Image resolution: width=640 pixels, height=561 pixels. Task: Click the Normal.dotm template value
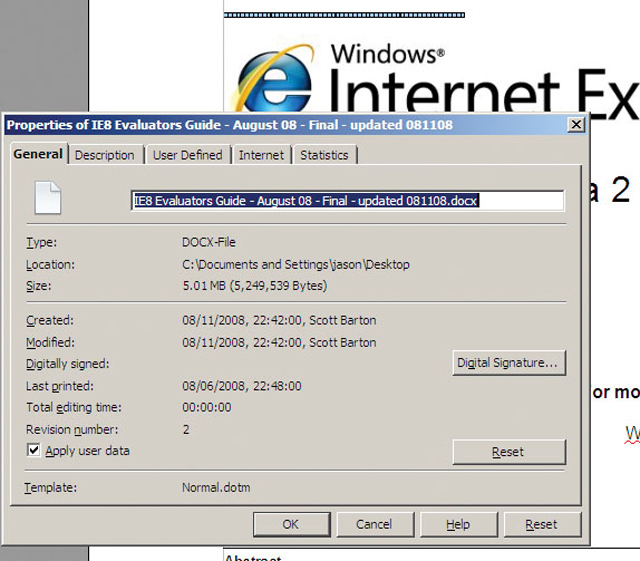[215, 488]
